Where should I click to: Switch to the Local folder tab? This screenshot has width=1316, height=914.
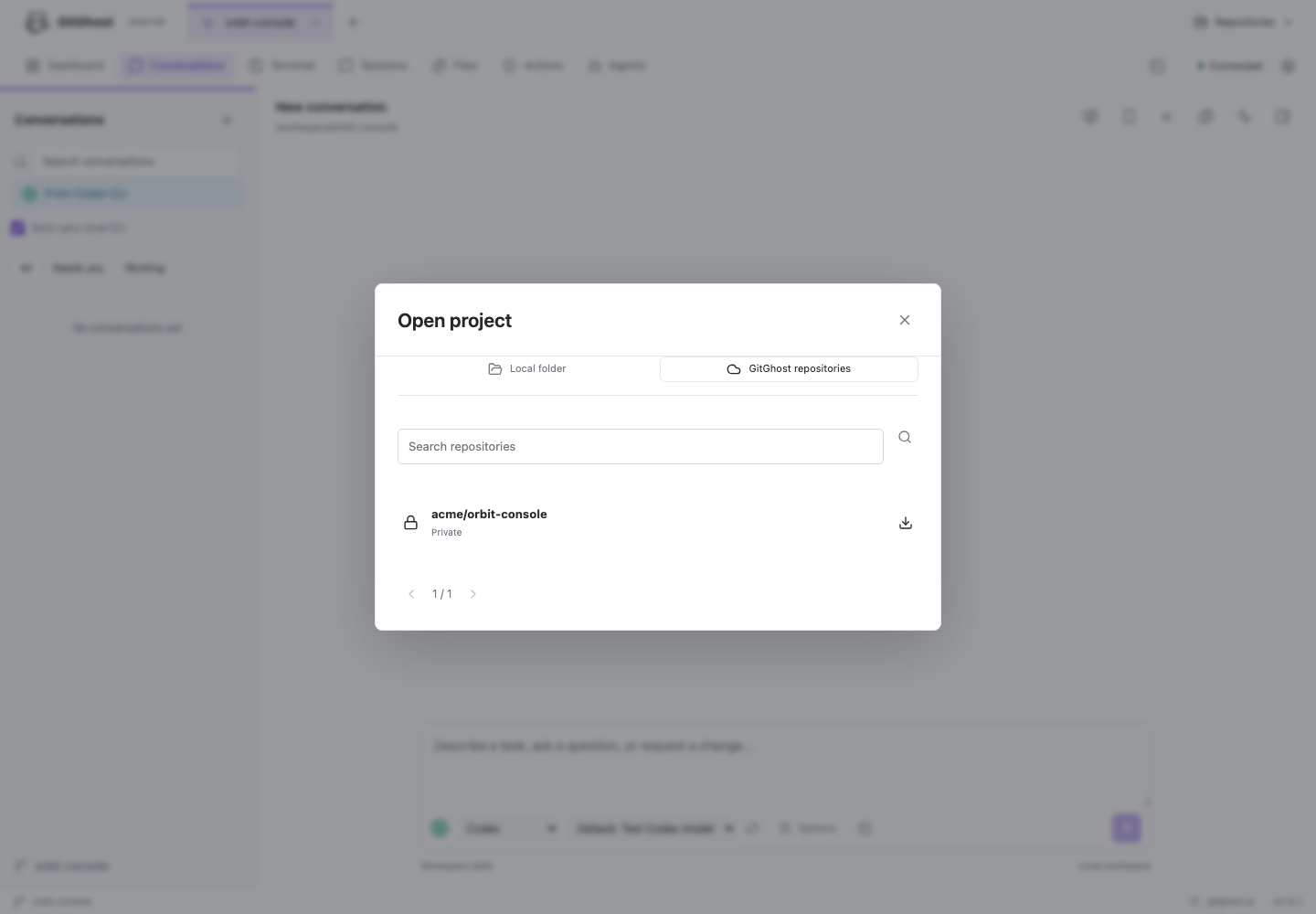pyautogui.click(x=527, y=369)
